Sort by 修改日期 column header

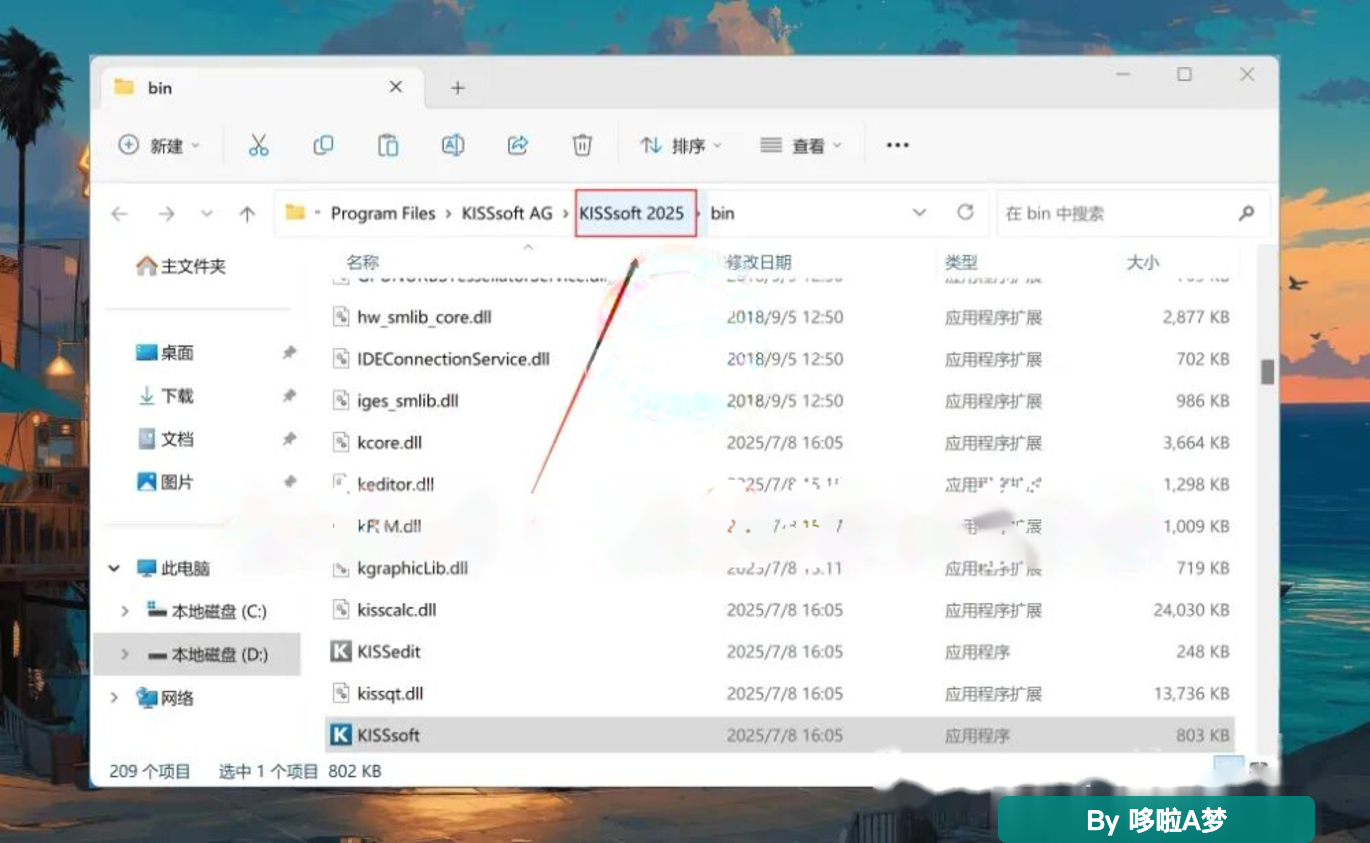pyautogui.click(x=759, y=262)
